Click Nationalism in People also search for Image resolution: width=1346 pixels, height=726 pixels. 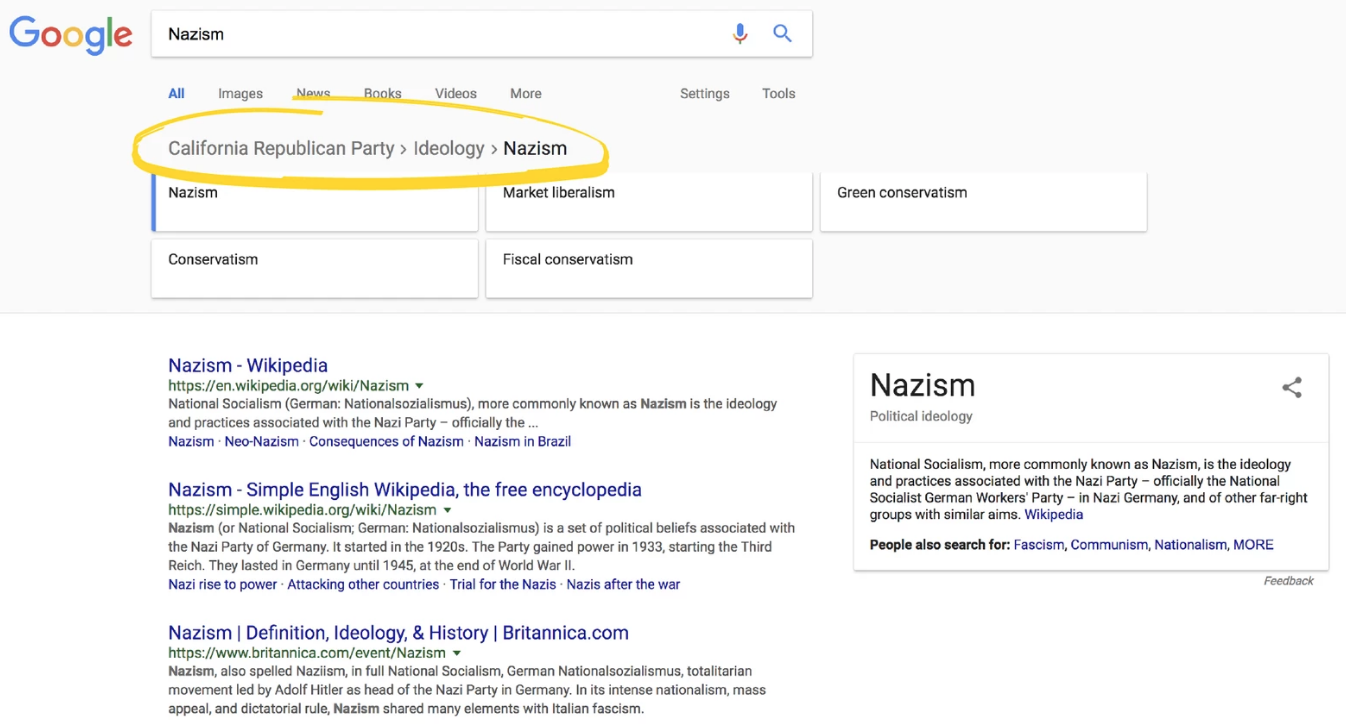coord(1190,545)
